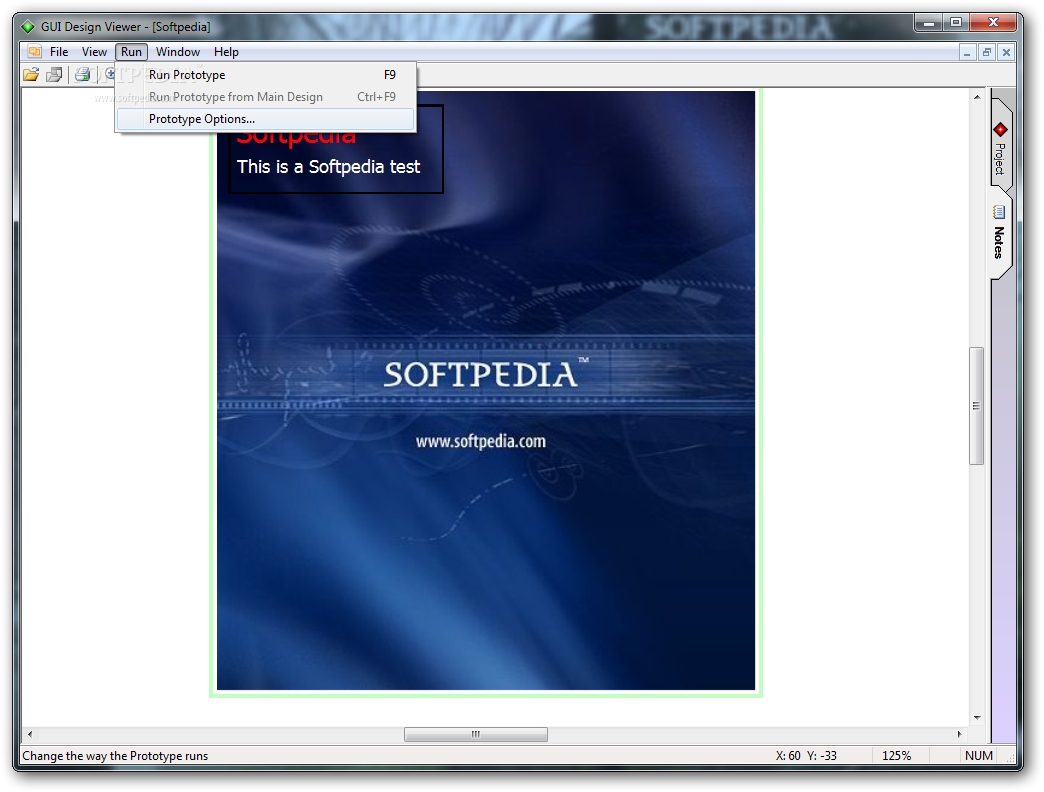Select Prototype Options... menu entry
This screenshot has width=1044, height=792.
(x=266, y=119)
